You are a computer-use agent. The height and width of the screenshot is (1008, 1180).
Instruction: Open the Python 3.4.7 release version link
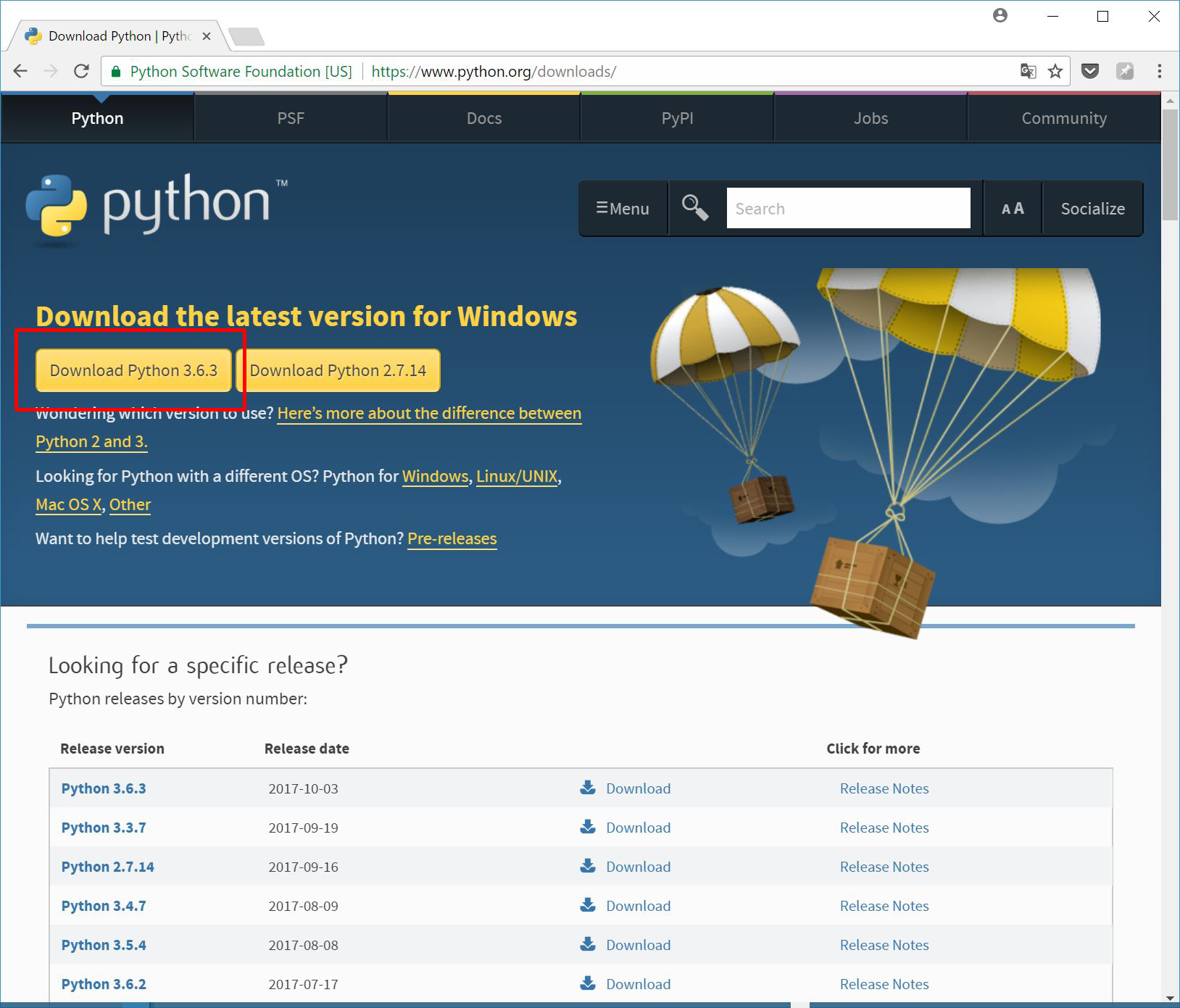[x=104, y=906]
